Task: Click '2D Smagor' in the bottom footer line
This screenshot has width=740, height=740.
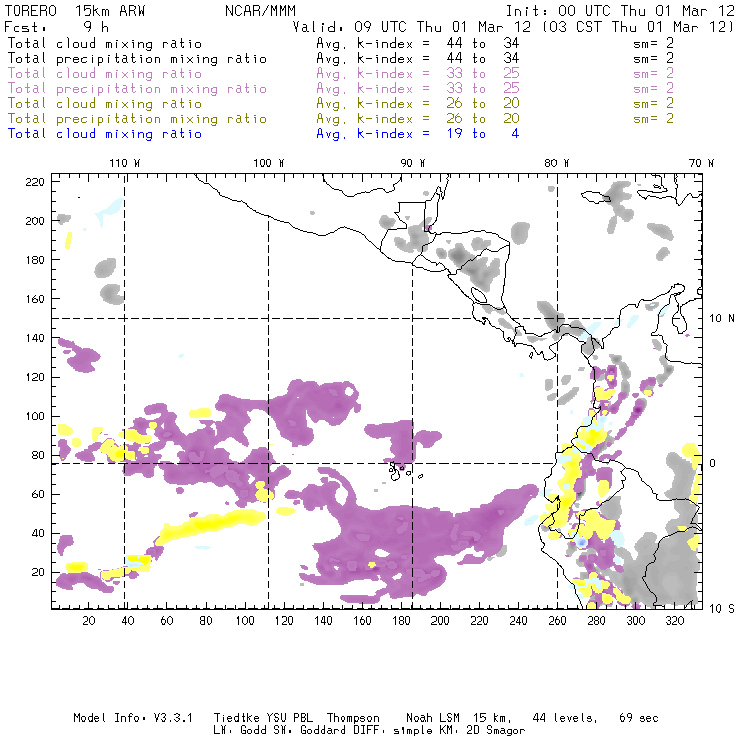Action: point(496,731)
